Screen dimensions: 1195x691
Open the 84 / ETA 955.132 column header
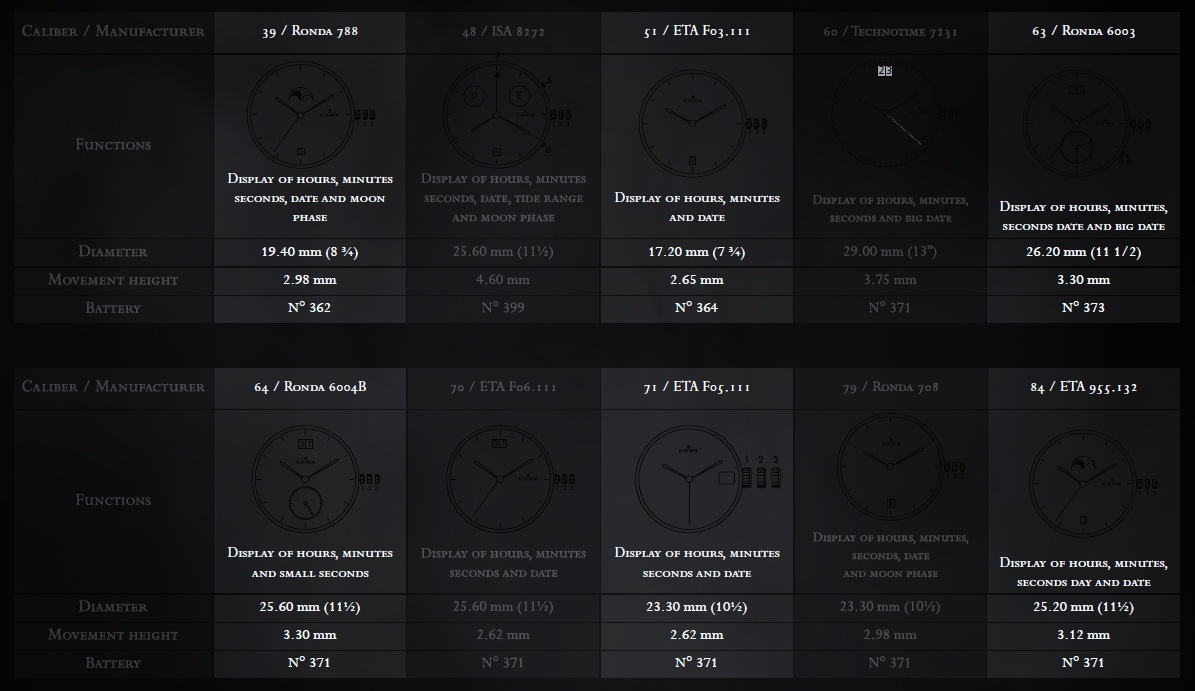coord(1085,387)
